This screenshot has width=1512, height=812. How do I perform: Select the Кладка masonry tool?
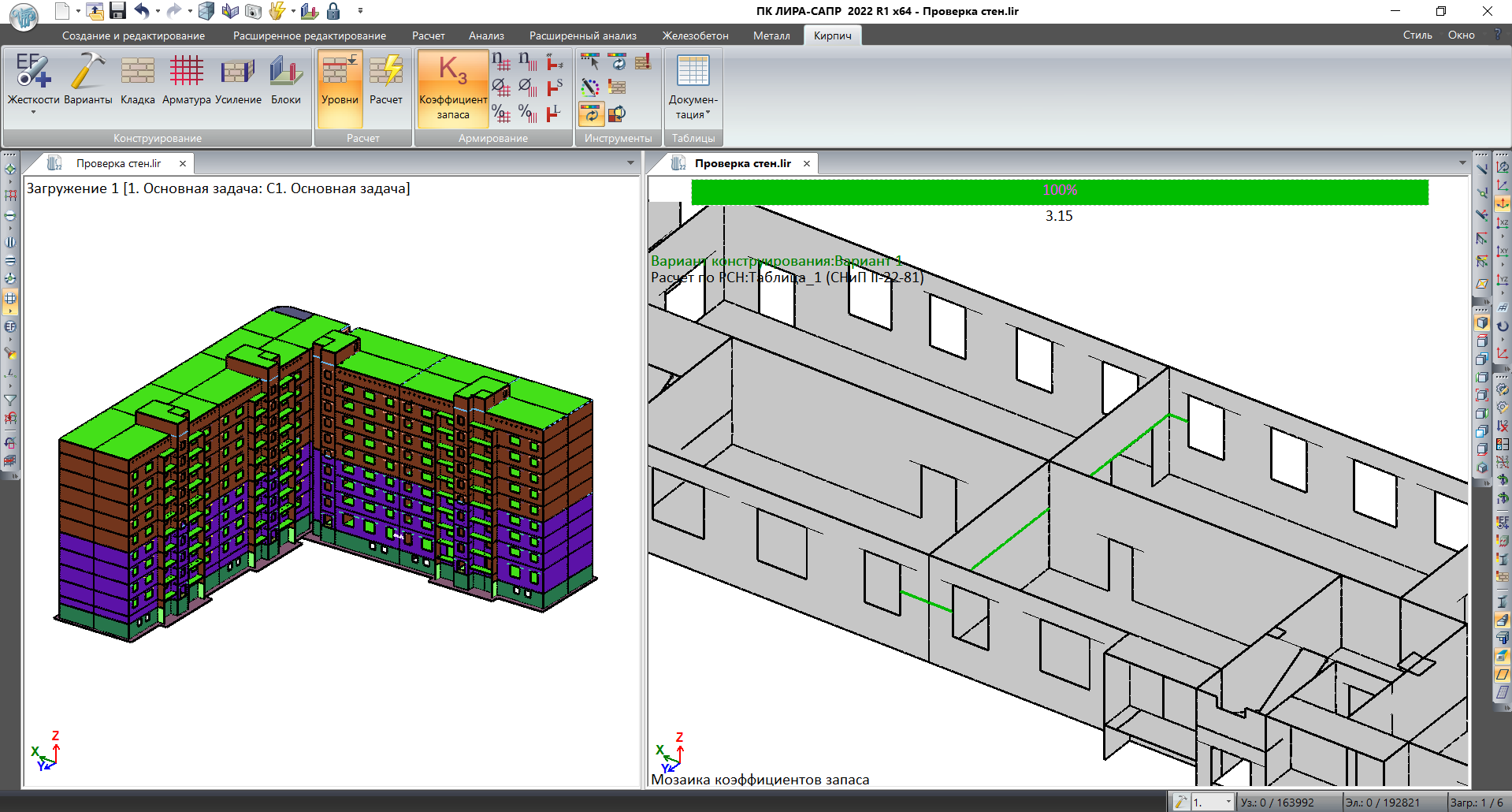point(137,79)
